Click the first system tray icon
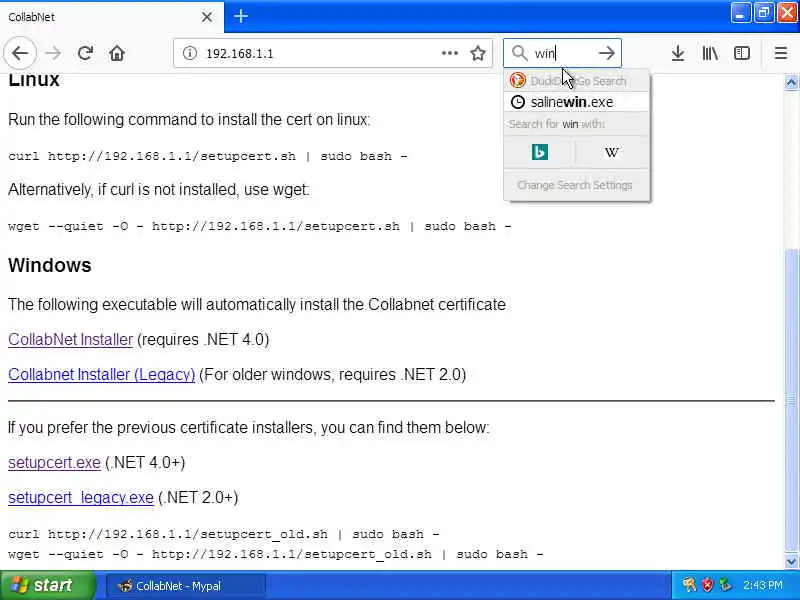The width and height of the screenshot is (800, 600). [x=689, y=585]
